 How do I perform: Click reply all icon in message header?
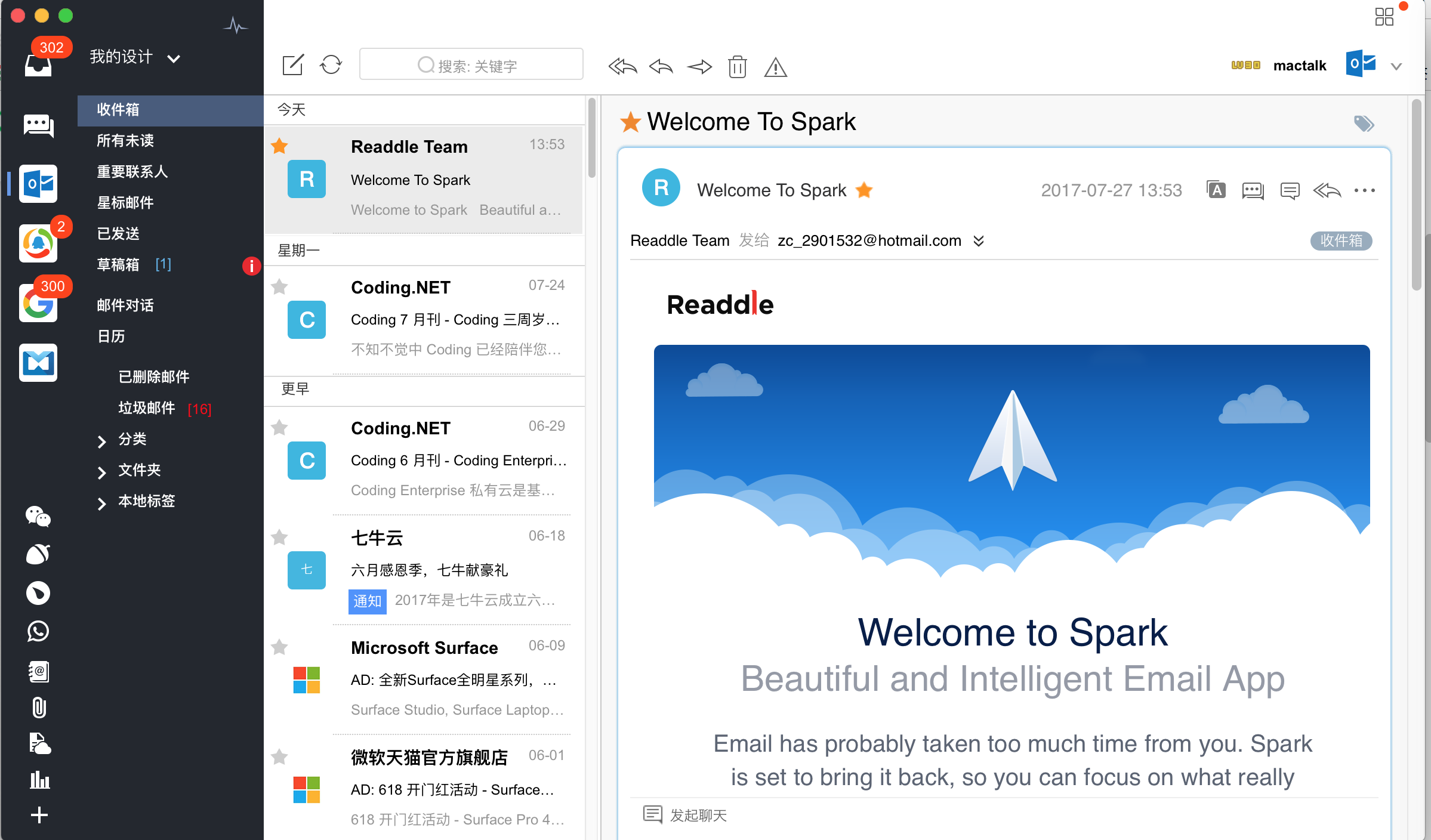[x=1327, y=190]
